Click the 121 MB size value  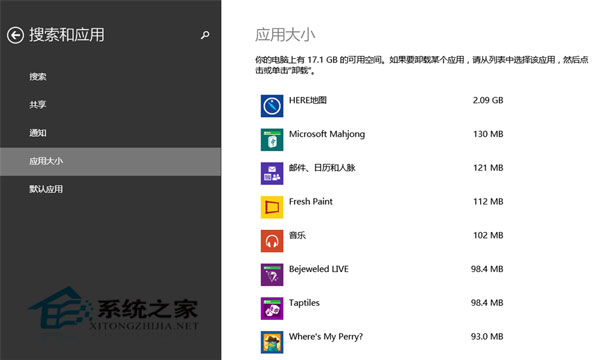488,168
